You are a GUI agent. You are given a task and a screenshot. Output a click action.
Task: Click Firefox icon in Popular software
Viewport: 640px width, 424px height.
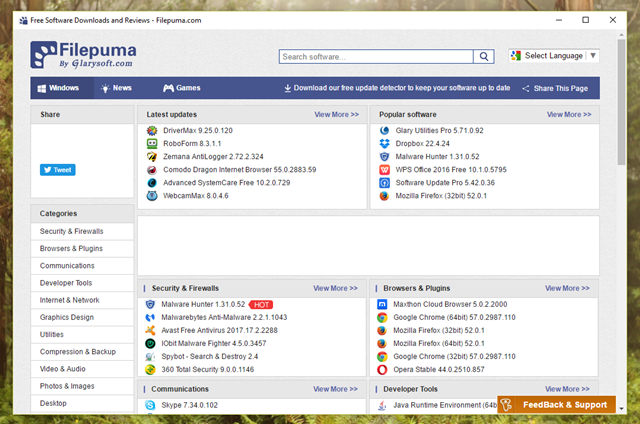pos(384,196)
